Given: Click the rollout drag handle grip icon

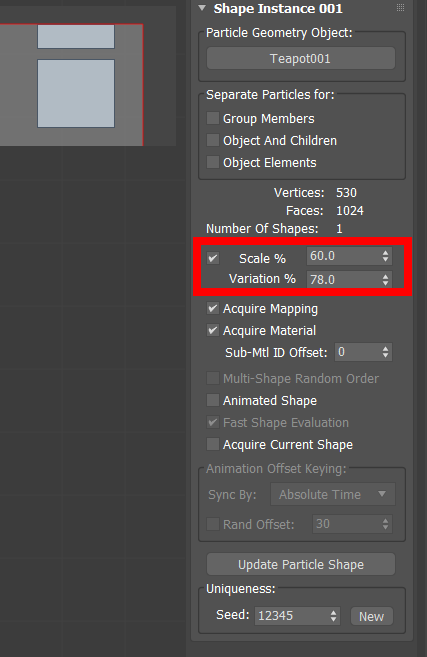Looking at the screenshot, I should point(400,8).
